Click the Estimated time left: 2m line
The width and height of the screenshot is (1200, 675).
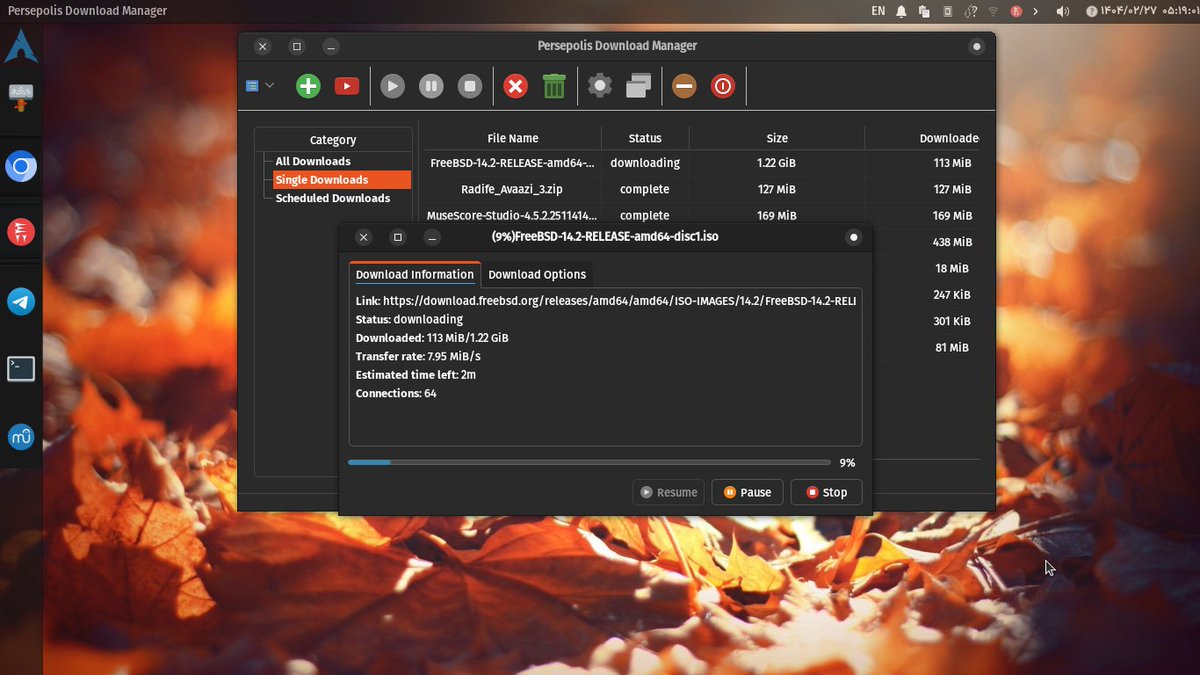click(416, 375)
